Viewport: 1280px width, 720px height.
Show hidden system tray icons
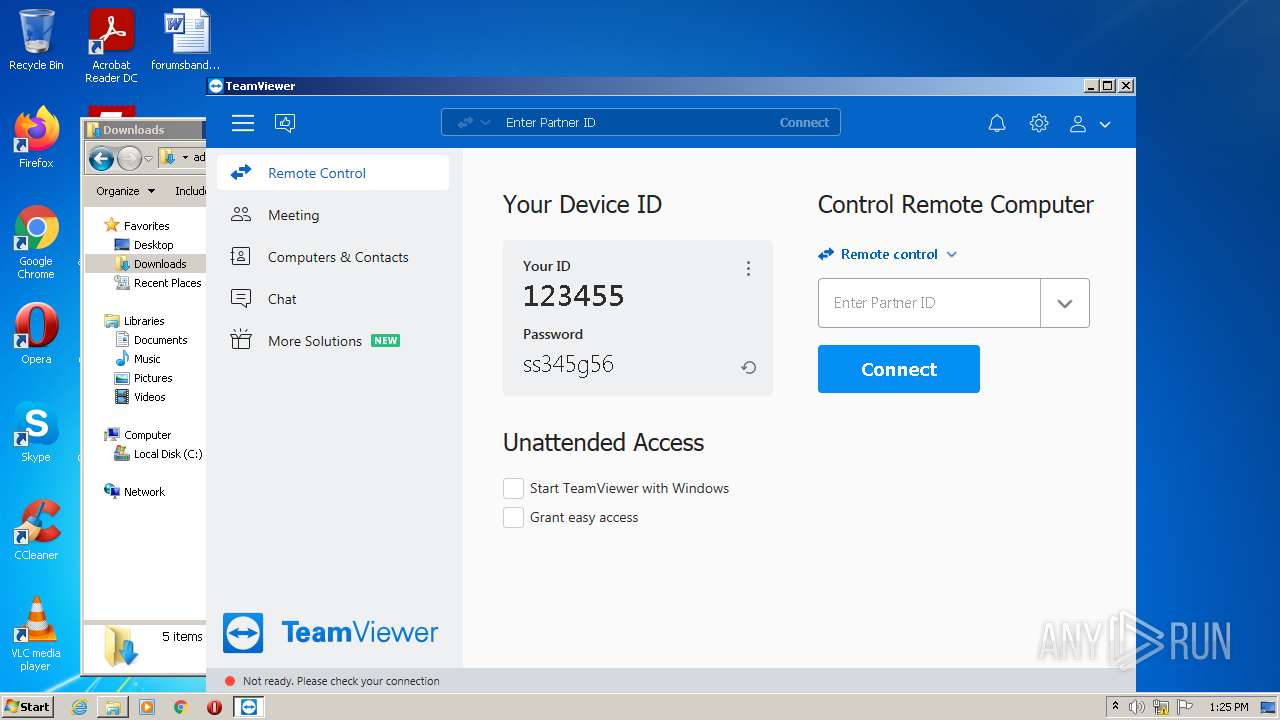(x=1116, y=706)
